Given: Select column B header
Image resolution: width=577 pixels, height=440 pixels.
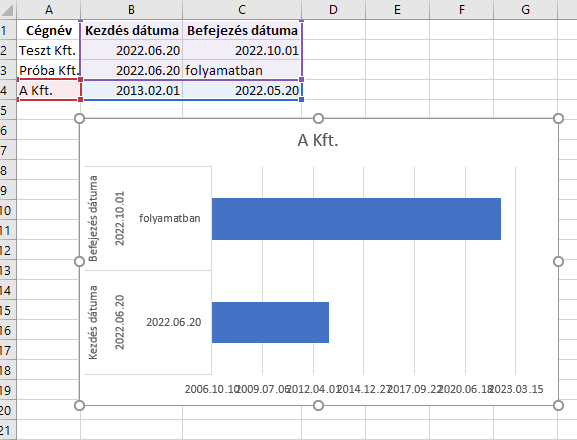Looking at the screenshot, I should click(131, 9).
